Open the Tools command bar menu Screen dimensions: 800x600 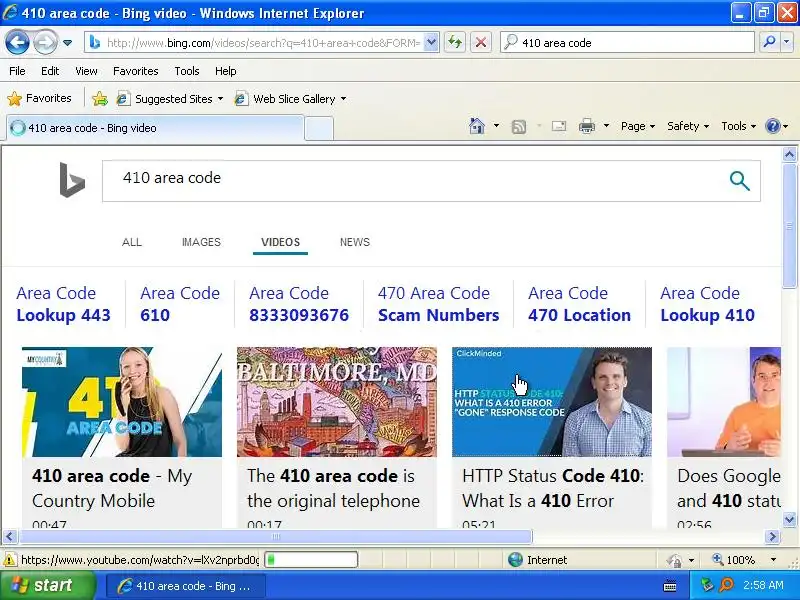738,126
